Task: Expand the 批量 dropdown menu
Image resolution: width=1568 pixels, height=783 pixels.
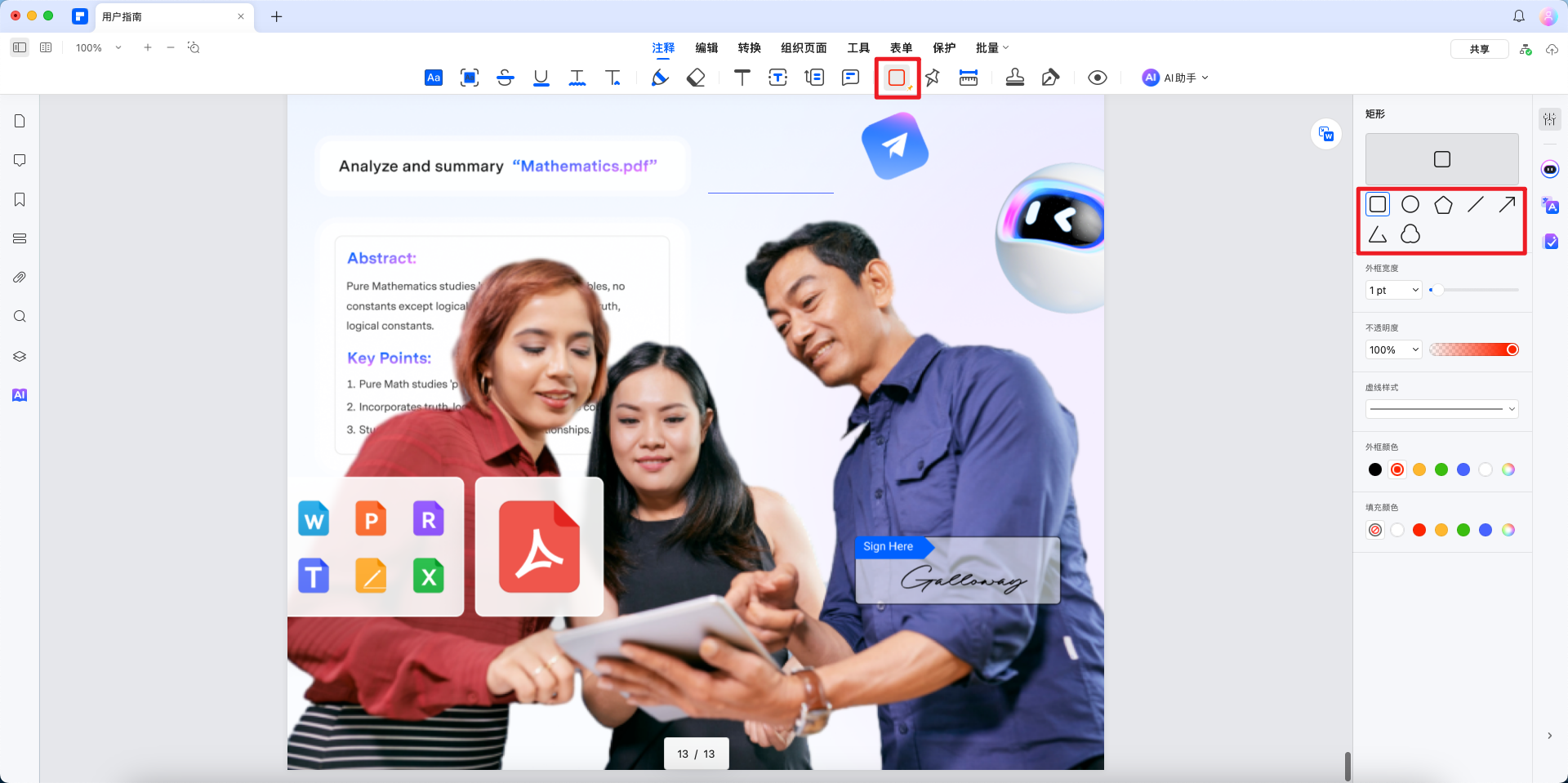Action: point(992,48)
